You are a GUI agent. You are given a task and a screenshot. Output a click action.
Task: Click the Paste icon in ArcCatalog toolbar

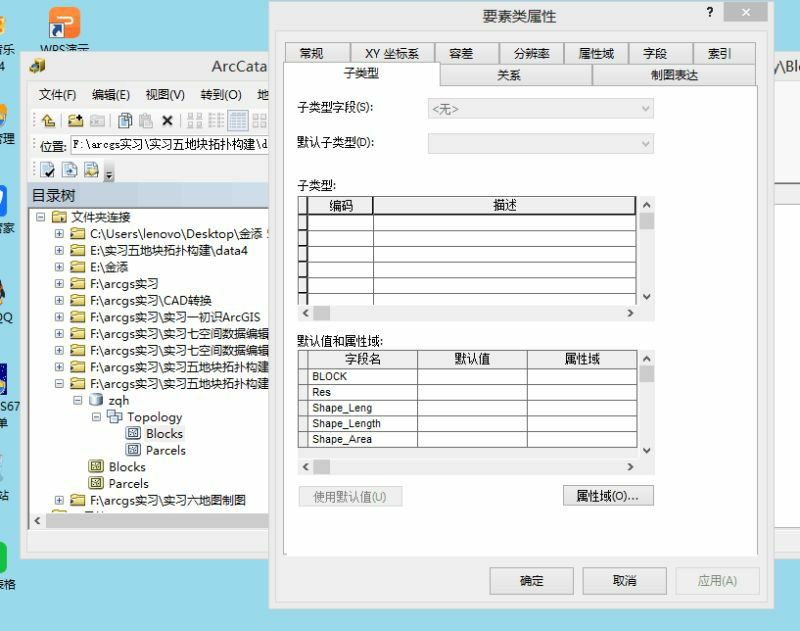tap(146, 121)
